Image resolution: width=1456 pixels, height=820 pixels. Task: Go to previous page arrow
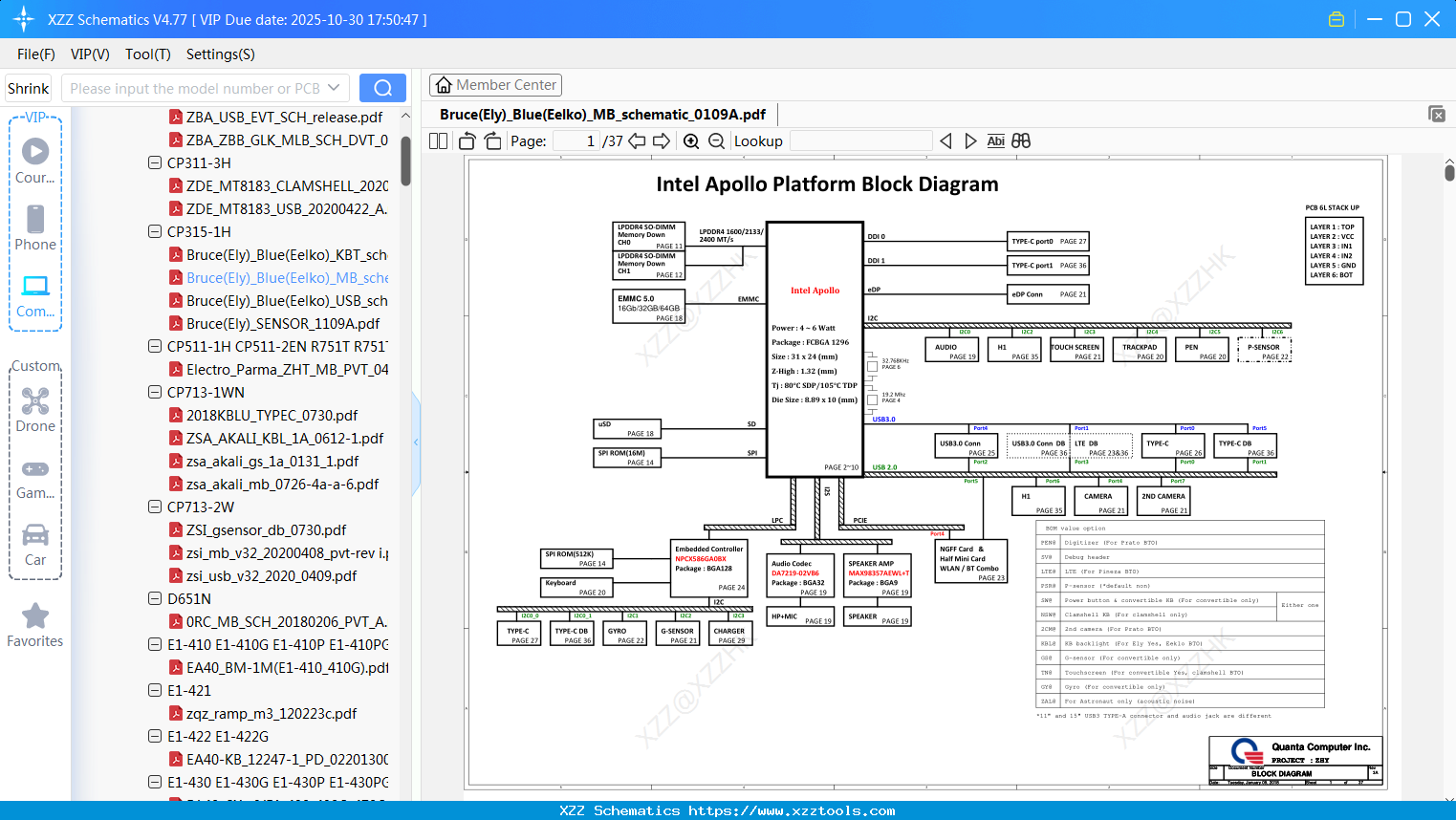pyautogui.click(x=637, y=141)
